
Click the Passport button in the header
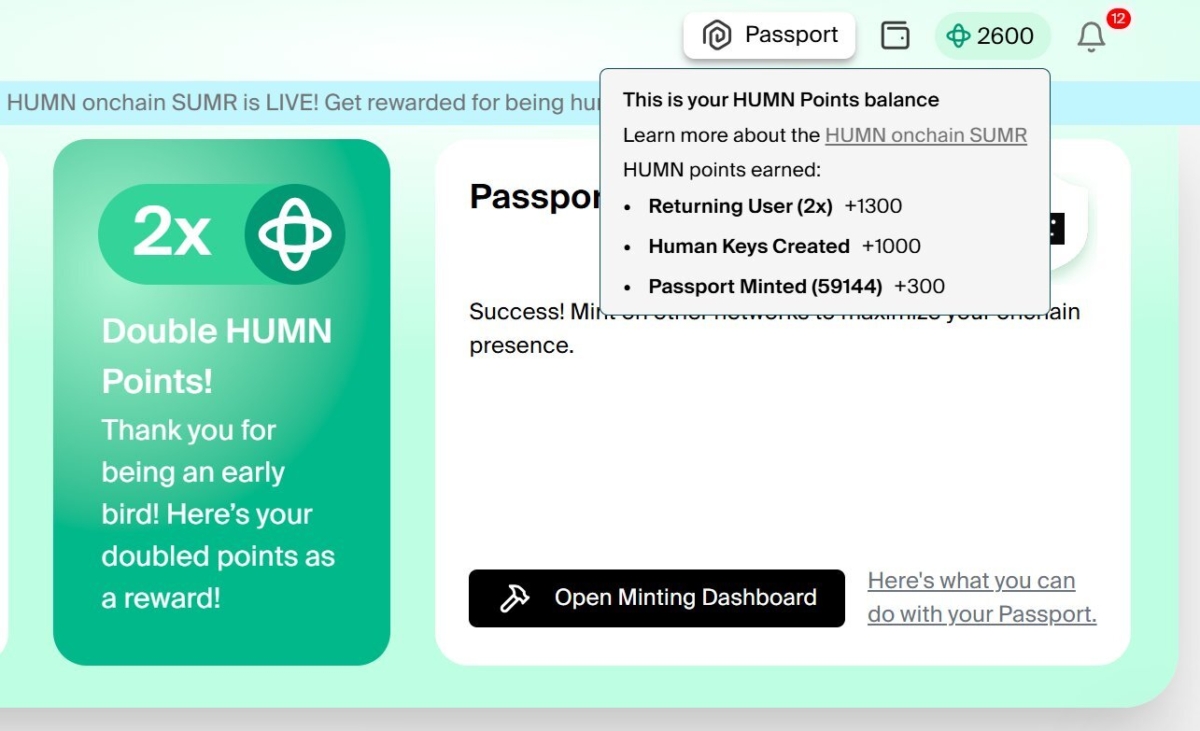coord(769,34)
